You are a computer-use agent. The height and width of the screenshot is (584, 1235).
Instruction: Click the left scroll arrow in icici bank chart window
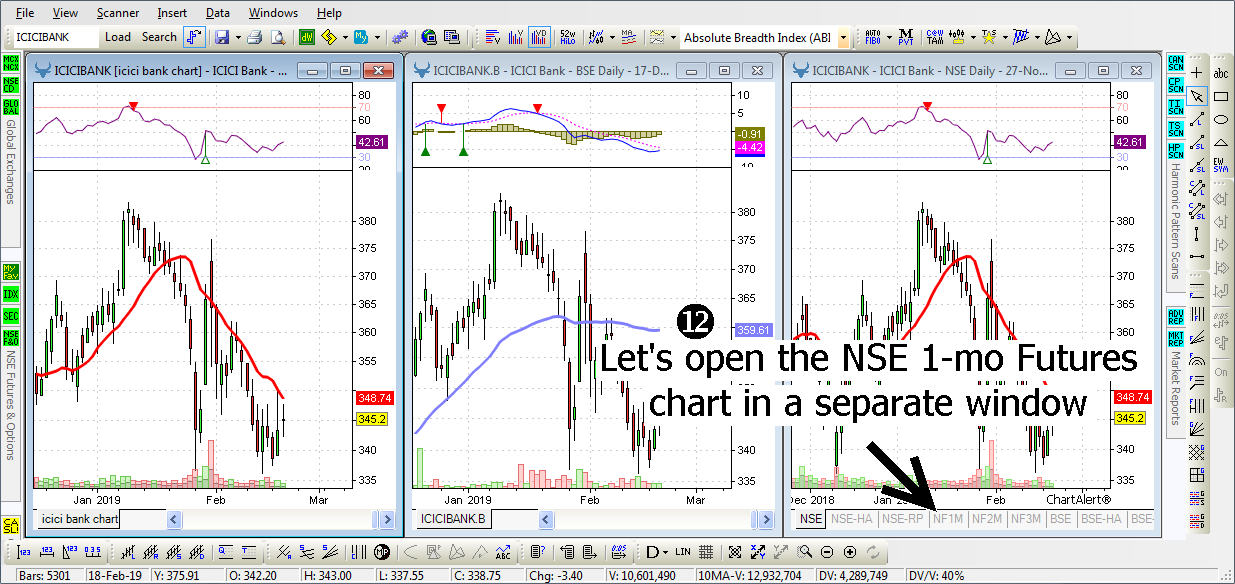click(x=174, y=519)
